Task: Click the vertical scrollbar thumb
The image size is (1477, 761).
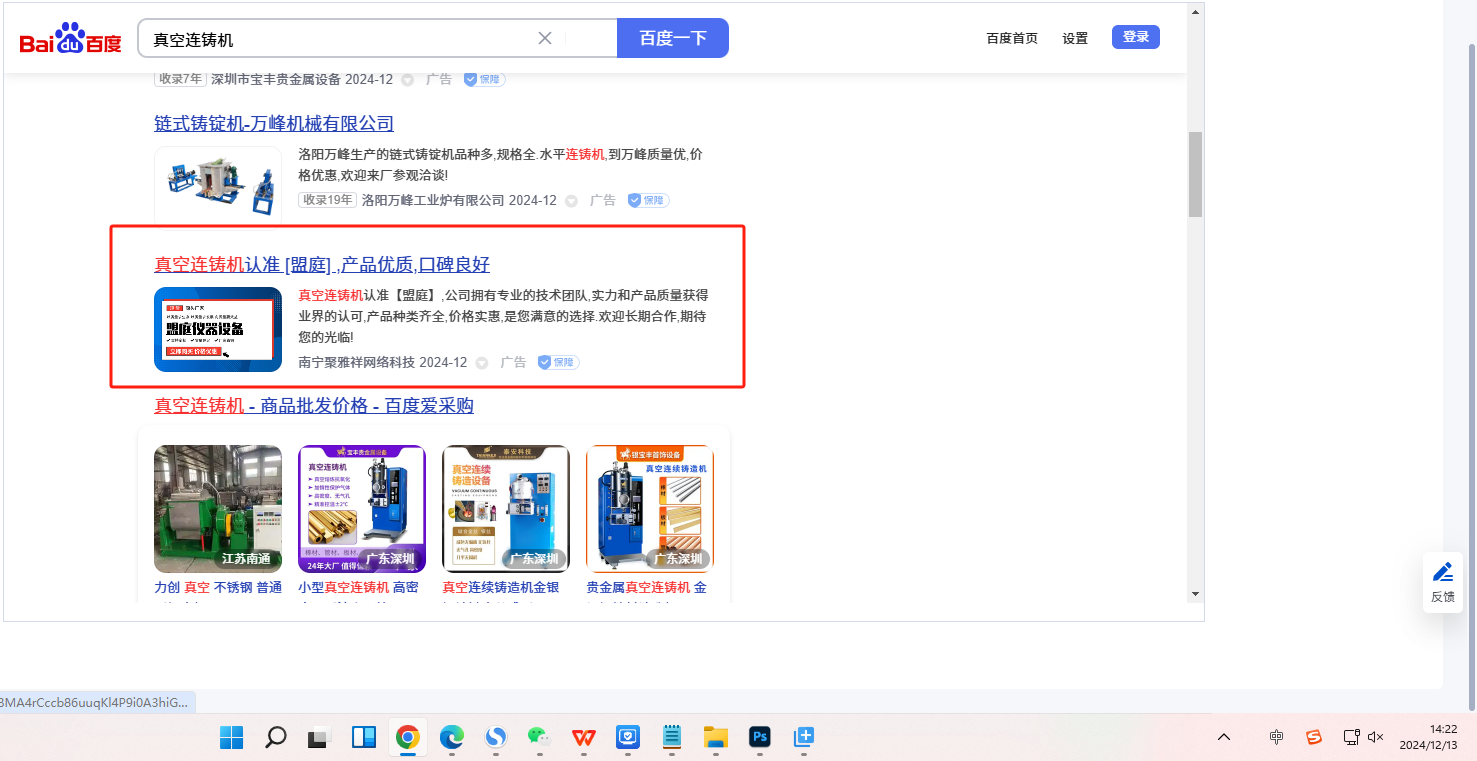Action: (1195, 174)
